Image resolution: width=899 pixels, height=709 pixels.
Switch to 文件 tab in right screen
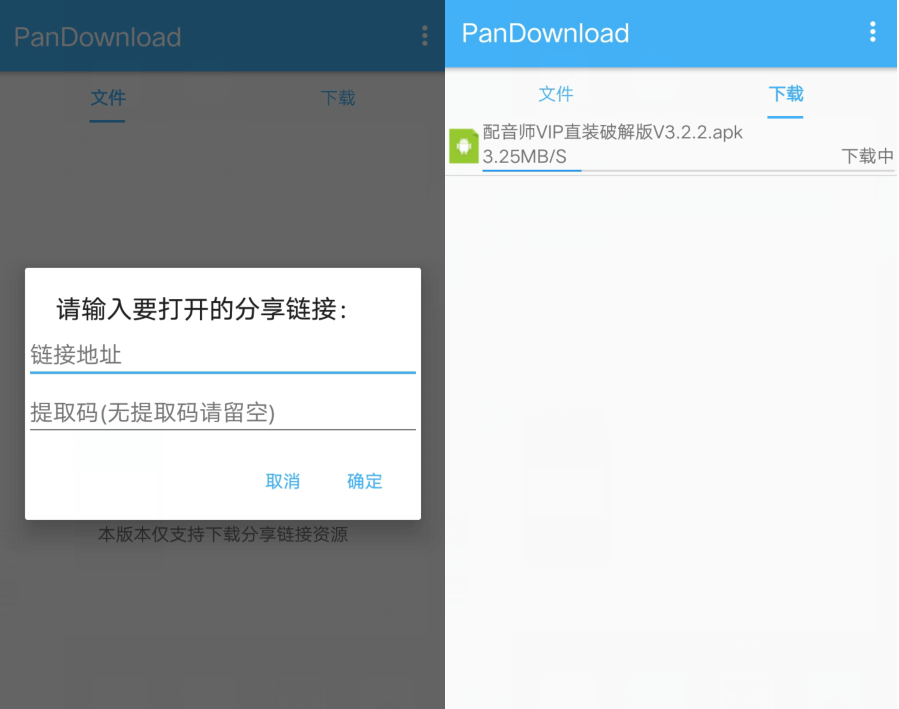coord(556,93)
